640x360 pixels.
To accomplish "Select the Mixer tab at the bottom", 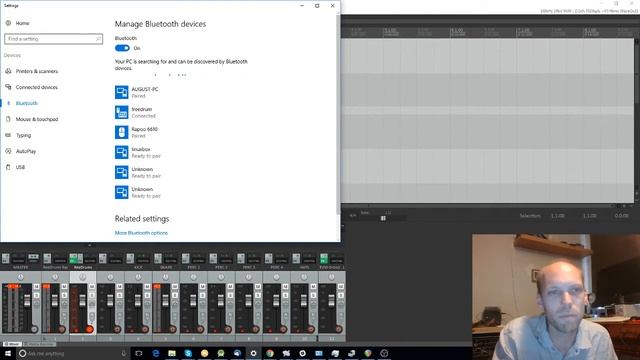I will [12, 344].
